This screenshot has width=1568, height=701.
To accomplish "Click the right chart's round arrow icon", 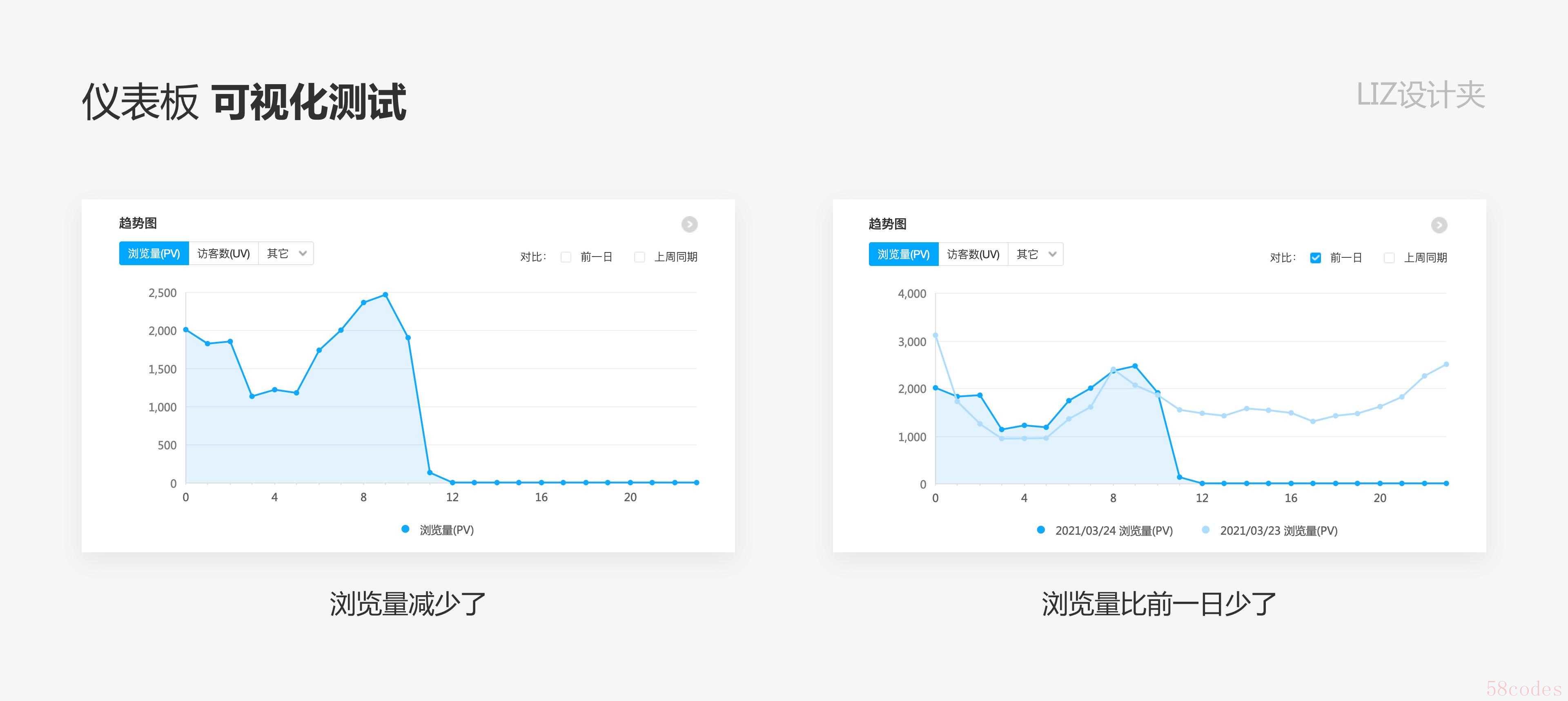I will (x=1439, y=225).
